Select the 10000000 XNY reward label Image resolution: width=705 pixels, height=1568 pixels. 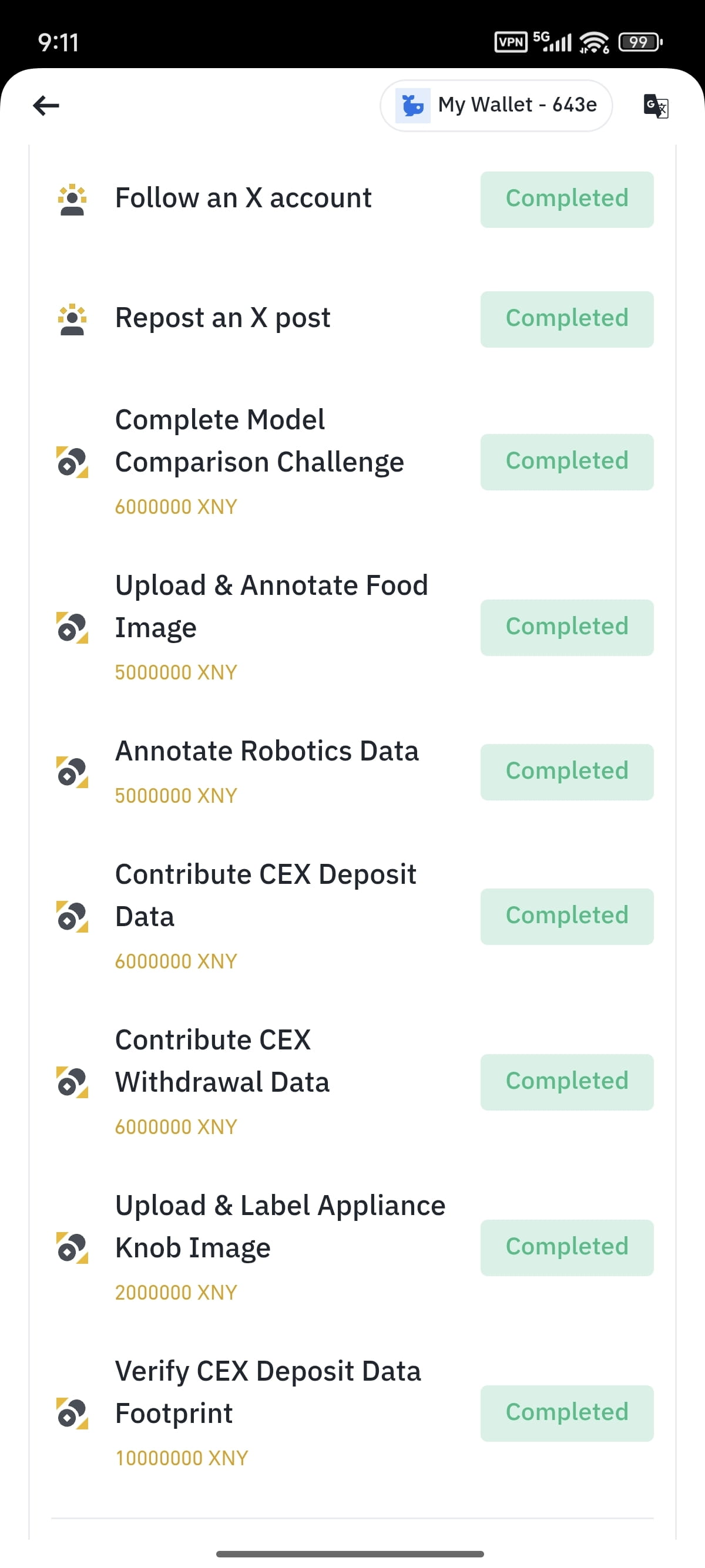click(x=182, y=1458)
